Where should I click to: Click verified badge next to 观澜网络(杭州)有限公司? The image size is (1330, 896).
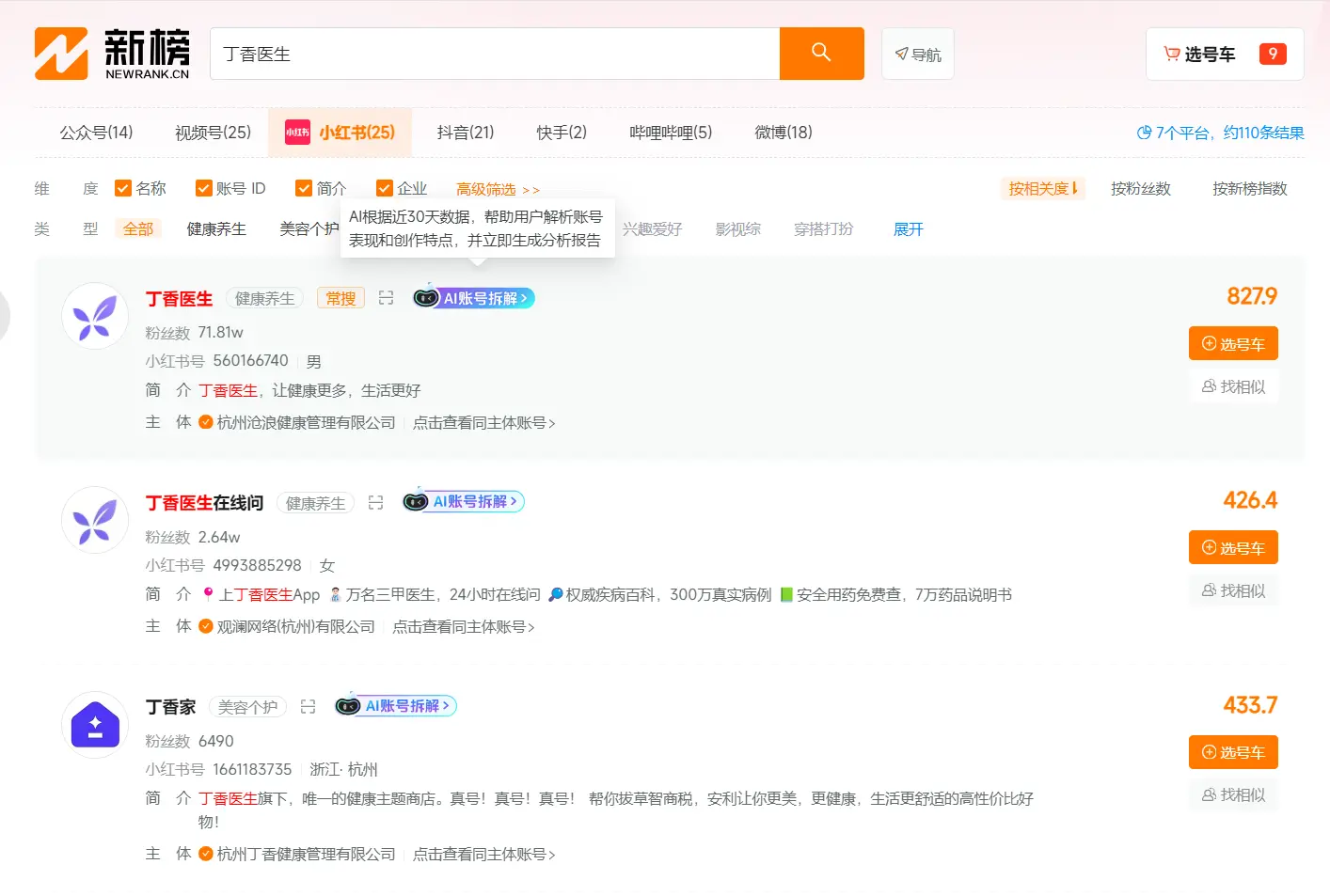(x=205, y=626)
